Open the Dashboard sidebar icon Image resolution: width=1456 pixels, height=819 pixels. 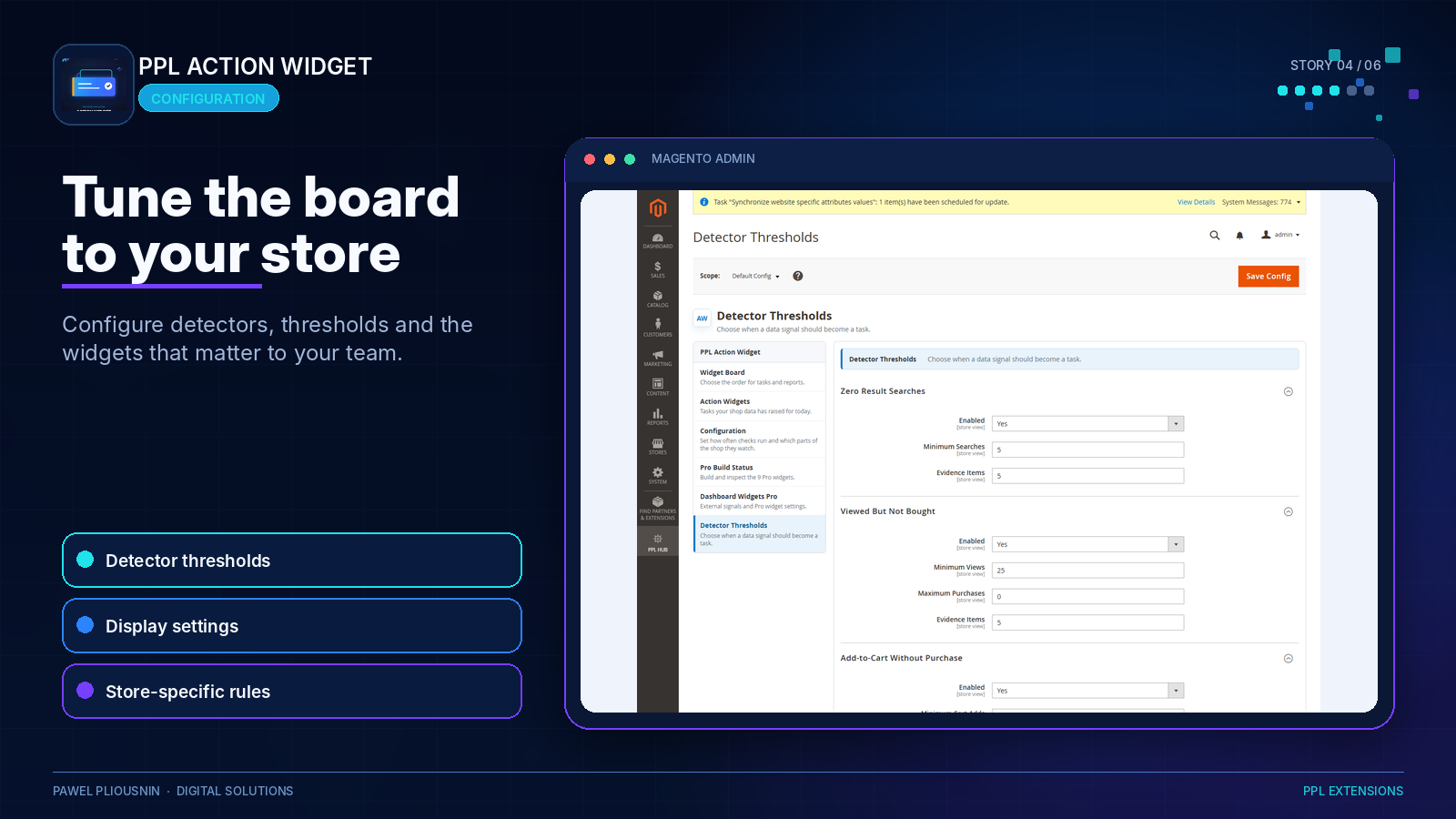click(x=658, y=241)
